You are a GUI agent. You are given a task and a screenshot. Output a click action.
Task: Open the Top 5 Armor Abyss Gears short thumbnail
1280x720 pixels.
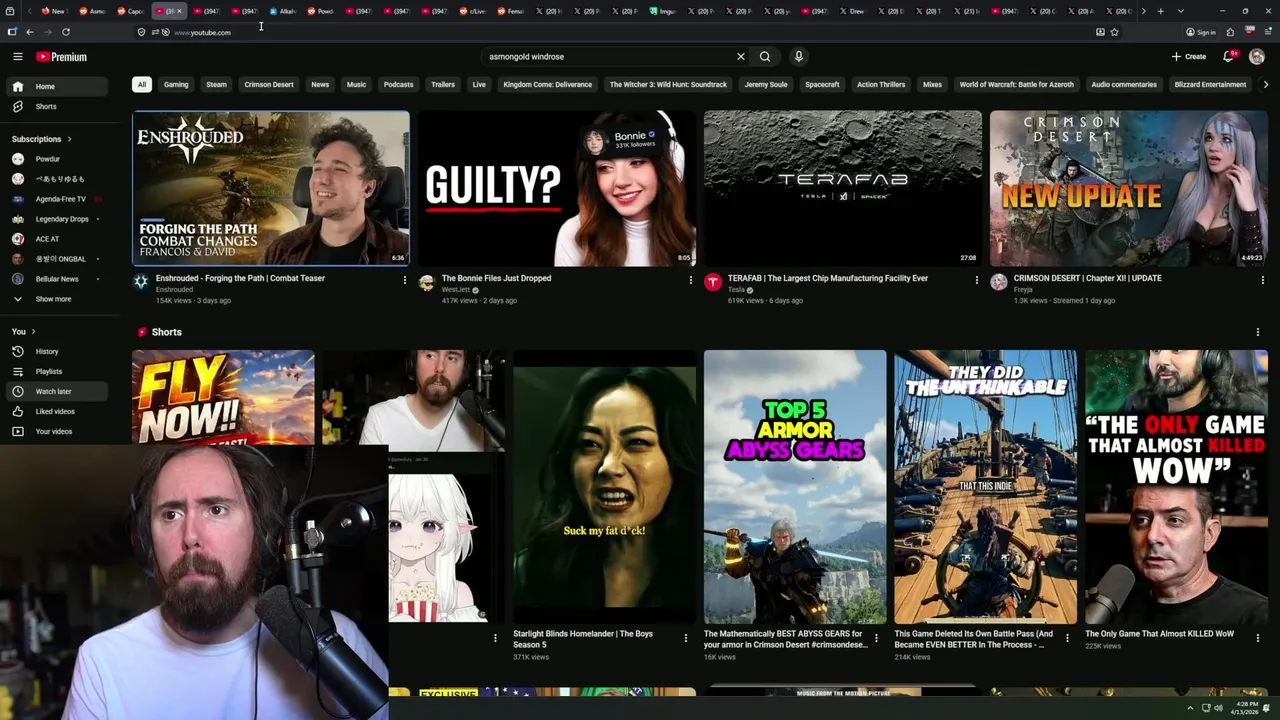(x=795, y=487)
